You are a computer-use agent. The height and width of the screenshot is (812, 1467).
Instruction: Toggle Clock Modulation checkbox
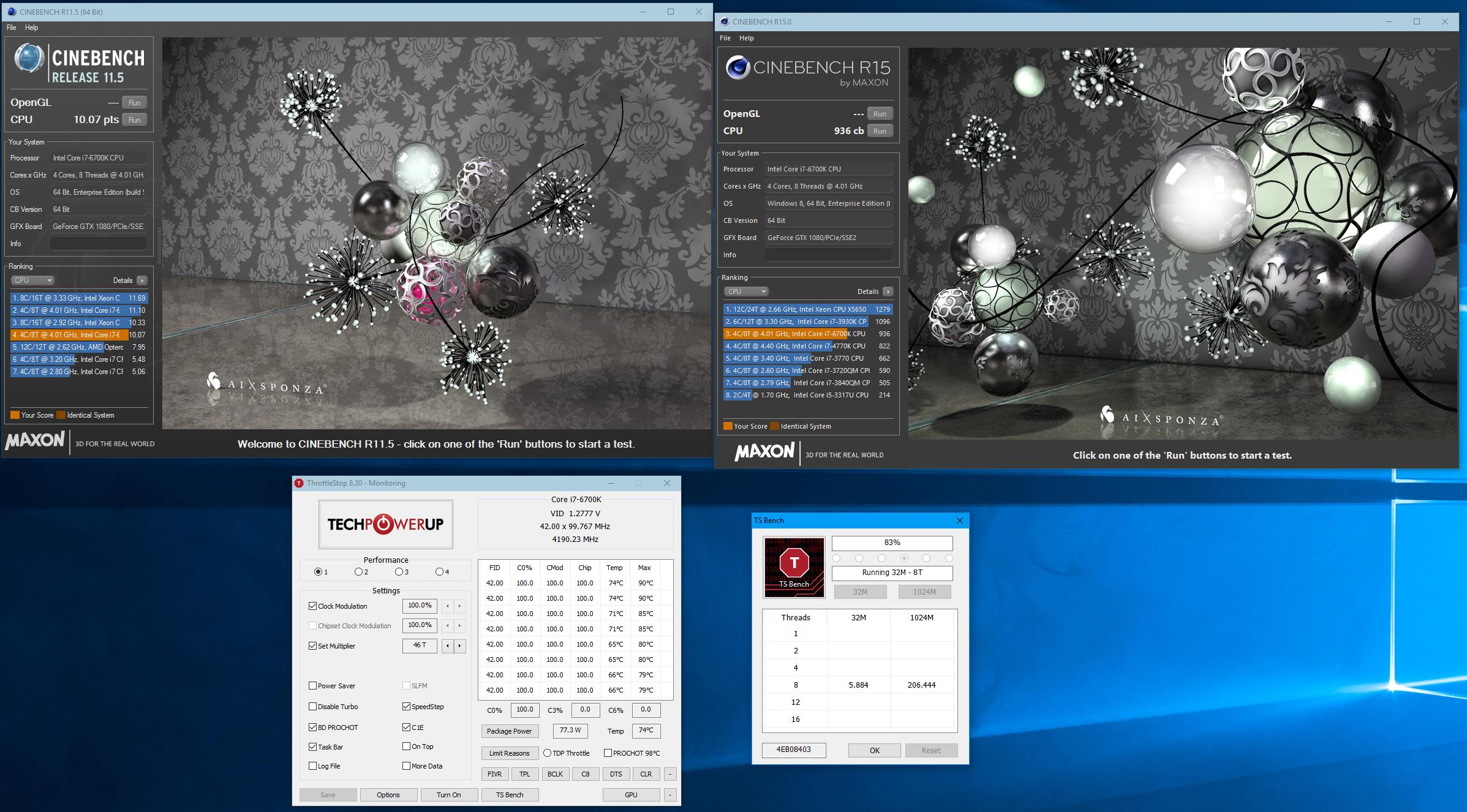[313, 606]
